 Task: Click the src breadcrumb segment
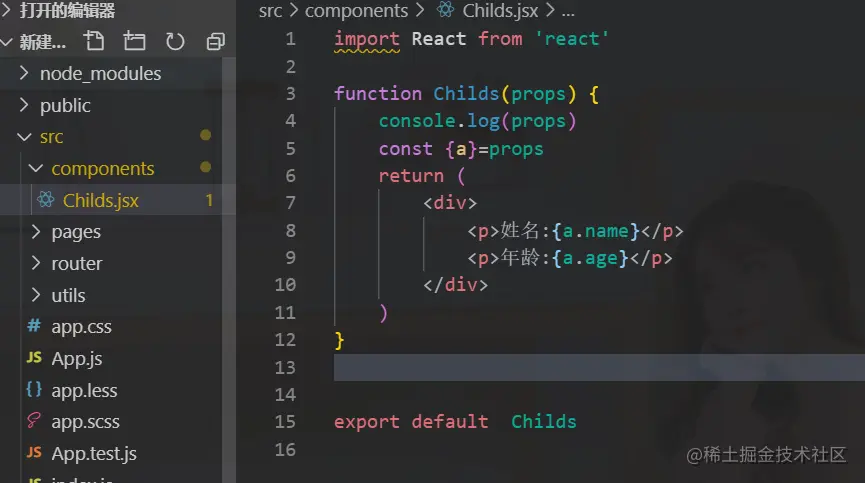click(x=270, y=10)
